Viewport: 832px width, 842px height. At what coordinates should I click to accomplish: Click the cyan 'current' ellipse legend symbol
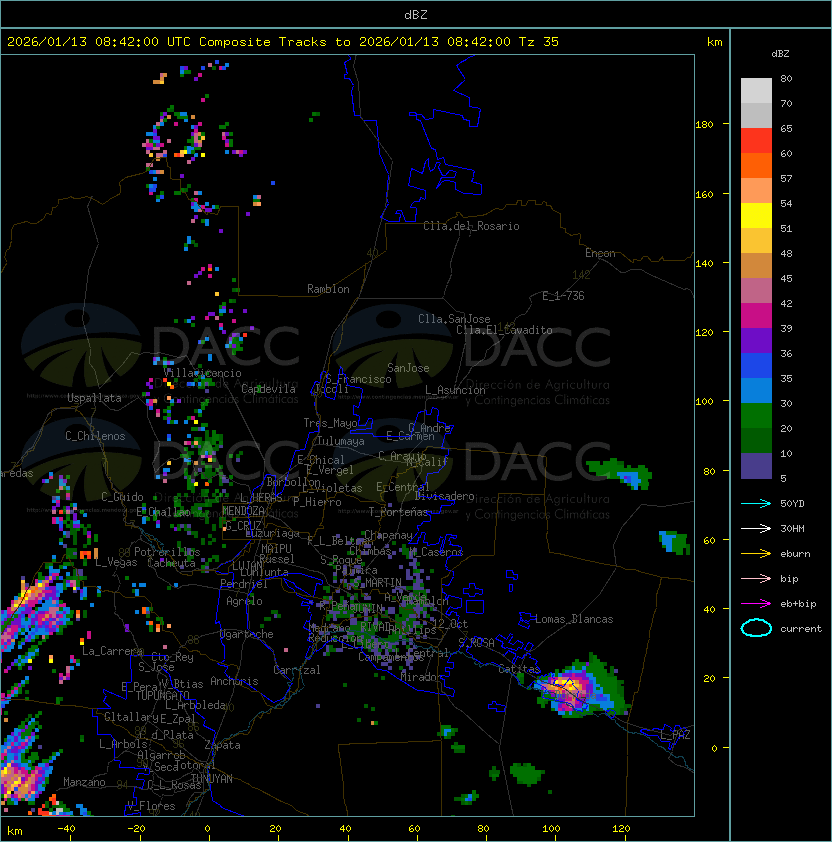(756, 628)
